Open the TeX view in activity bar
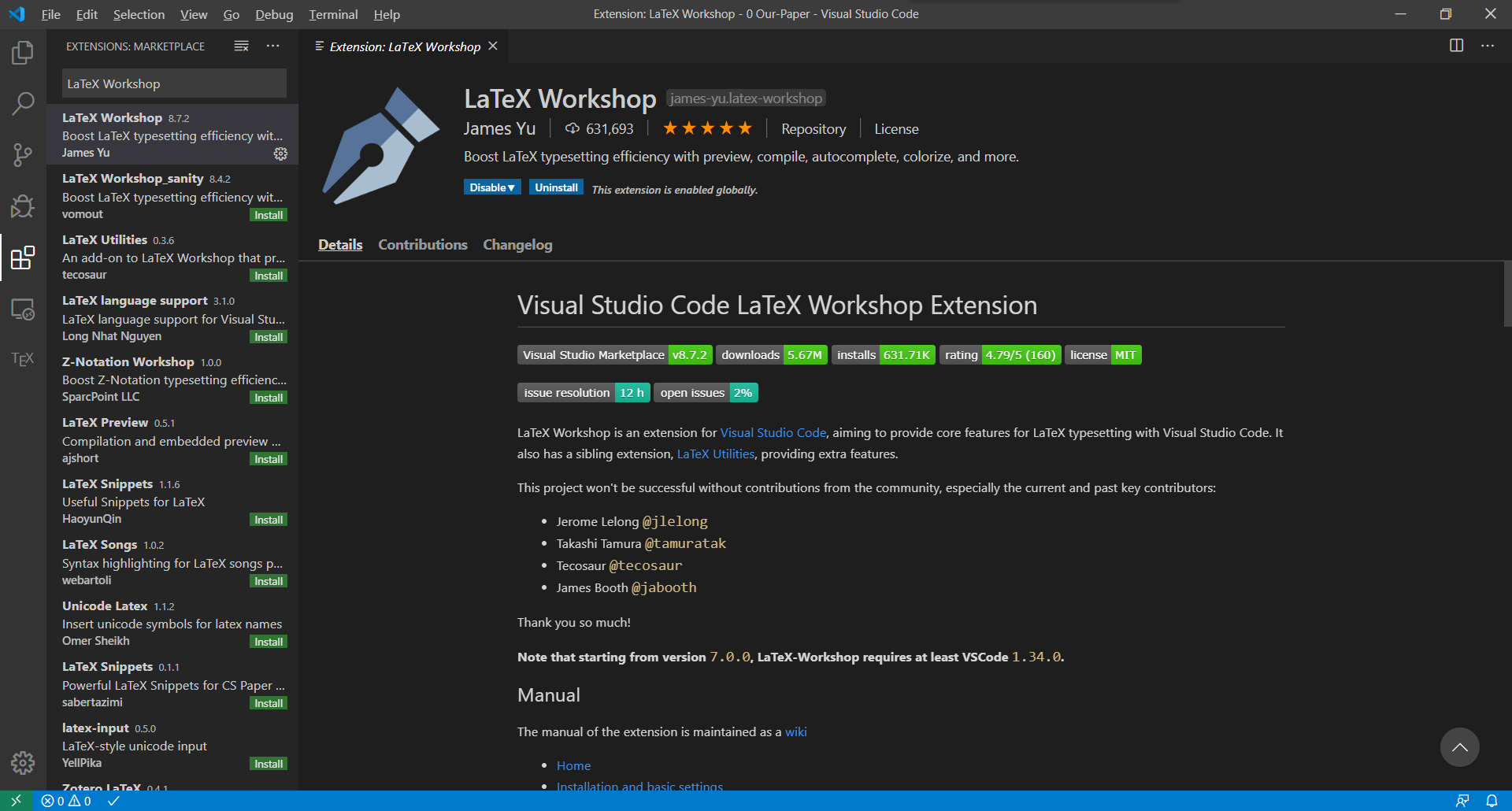1512x811 pixels. 23,359
